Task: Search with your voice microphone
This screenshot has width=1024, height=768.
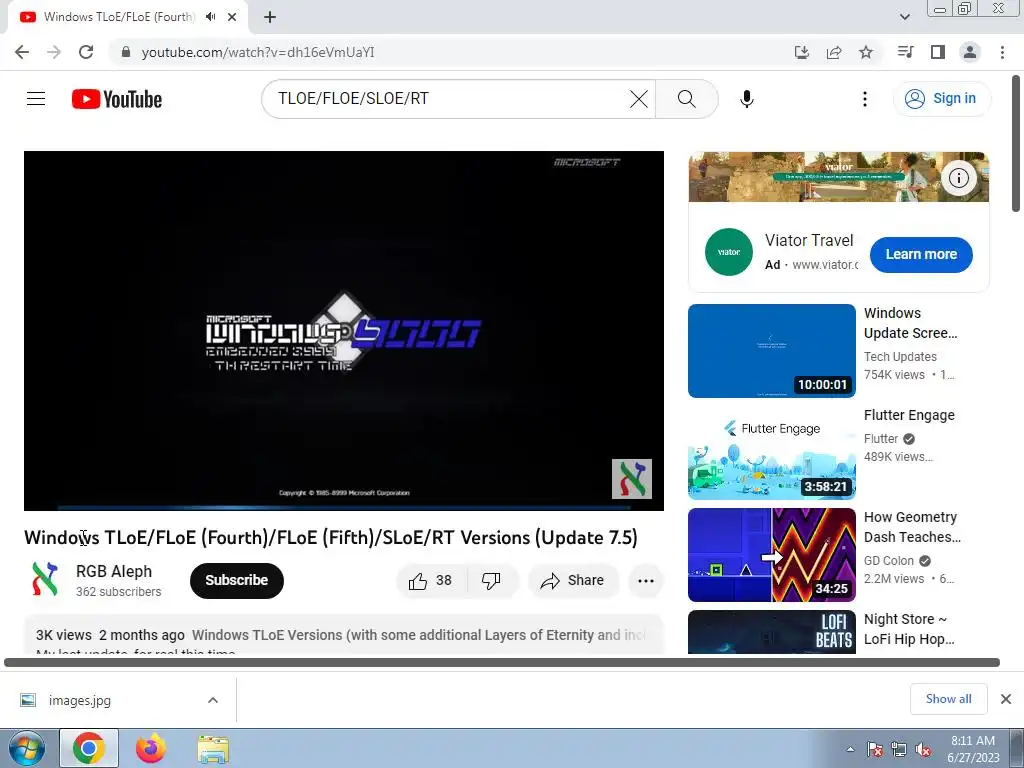Action: coord(746,99)
